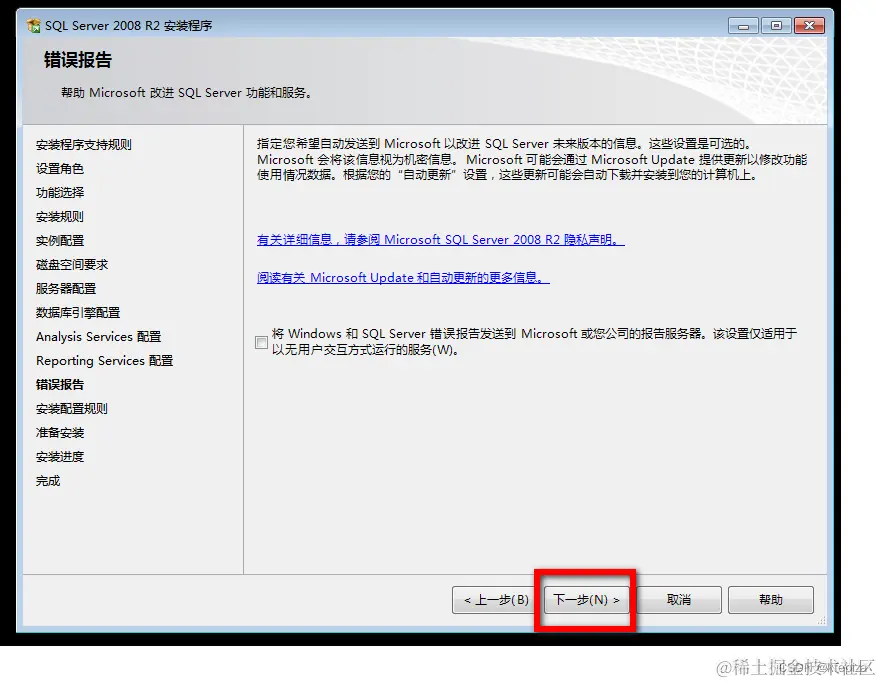Image resolution: width=882 pixels, height=684 pixels.
Task: Click the 下一步(N) button
Action: (586, 600)
